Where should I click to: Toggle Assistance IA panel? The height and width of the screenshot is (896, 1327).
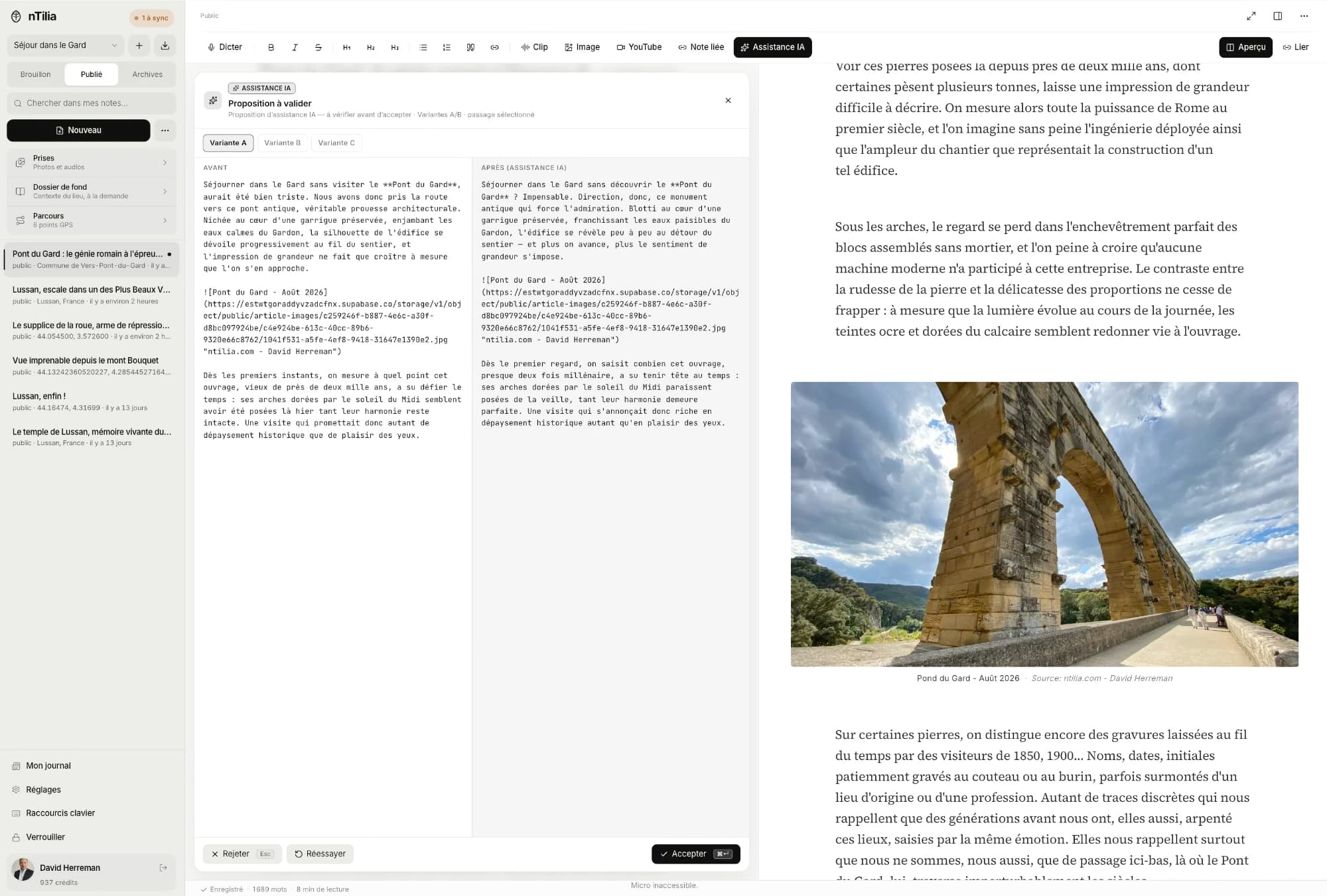click(772, 47)
